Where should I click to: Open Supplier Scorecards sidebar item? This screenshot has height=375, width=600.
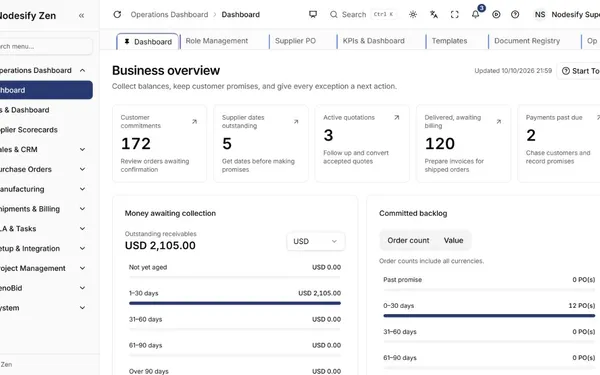click(45, 130)
